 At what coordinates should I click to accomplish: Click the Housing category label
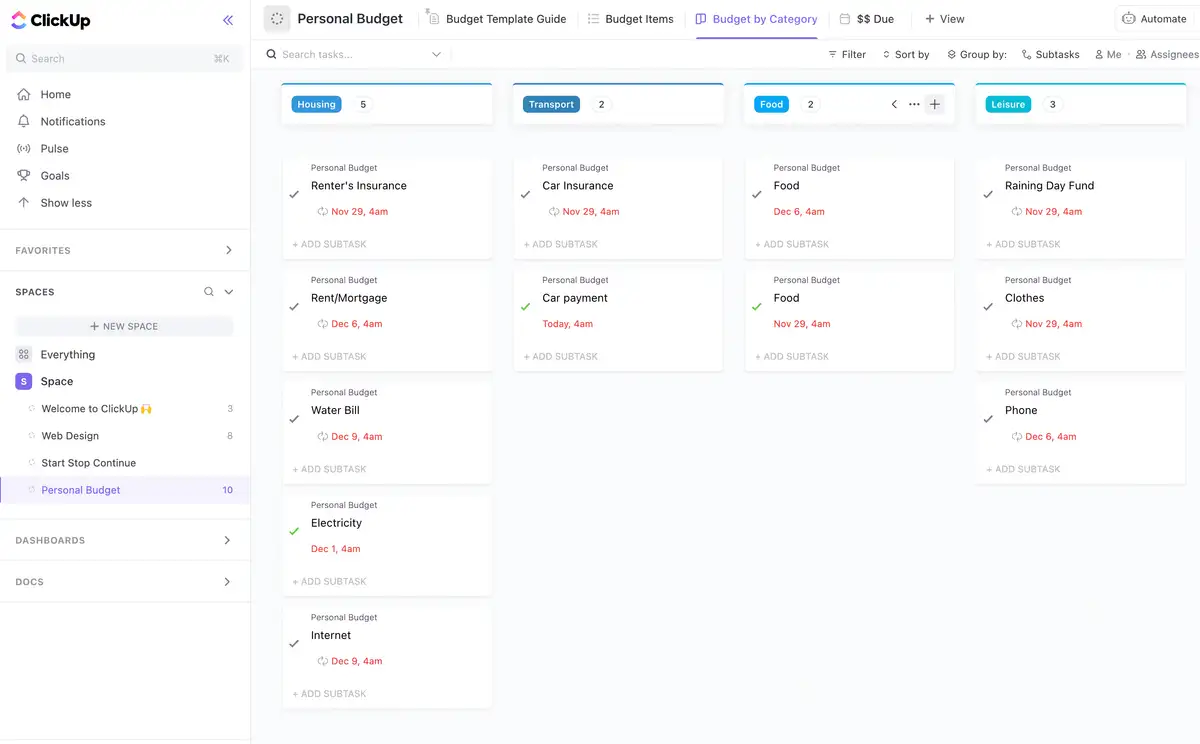click(317, 104)
